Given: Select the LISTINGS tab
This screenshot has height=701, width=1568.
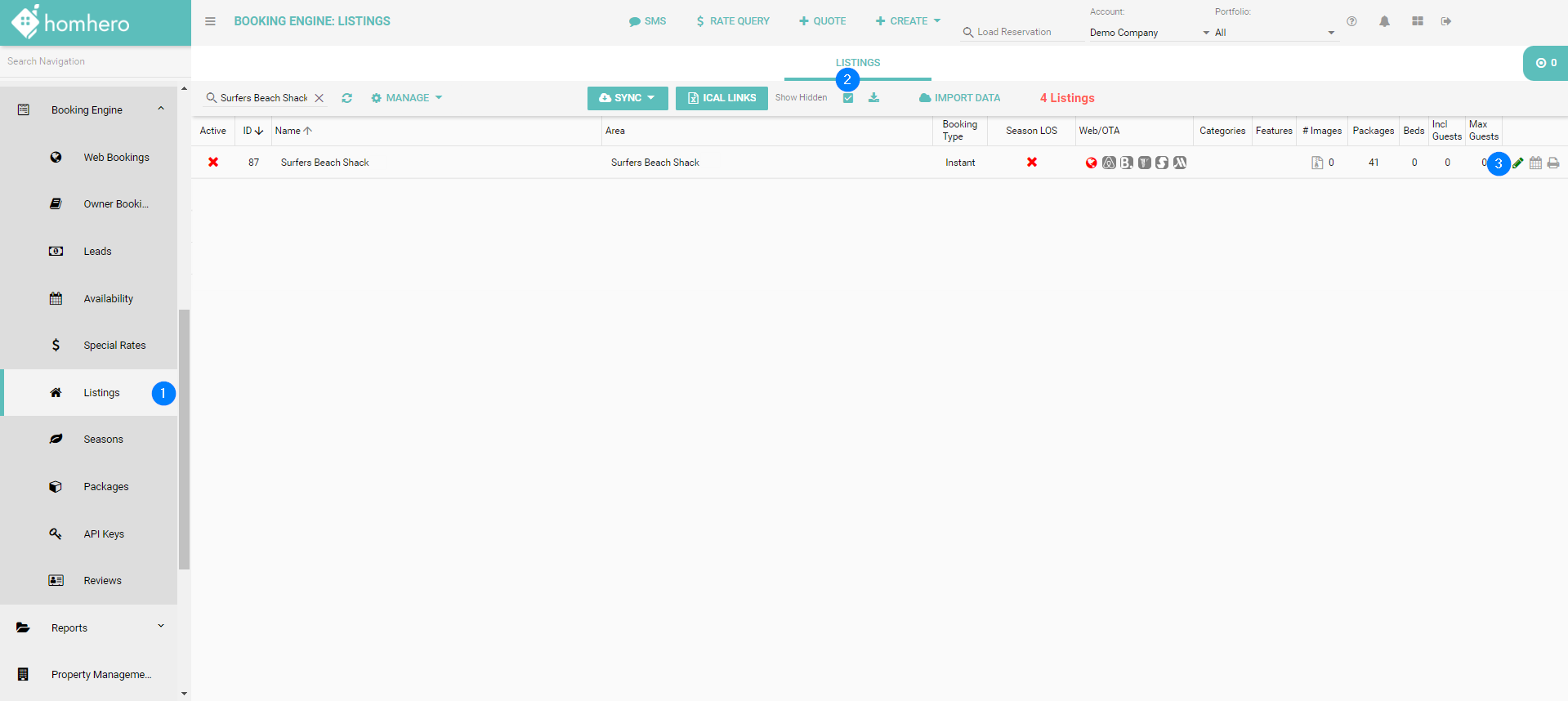Looking at the screenshot, I should (x=857, y=63).
